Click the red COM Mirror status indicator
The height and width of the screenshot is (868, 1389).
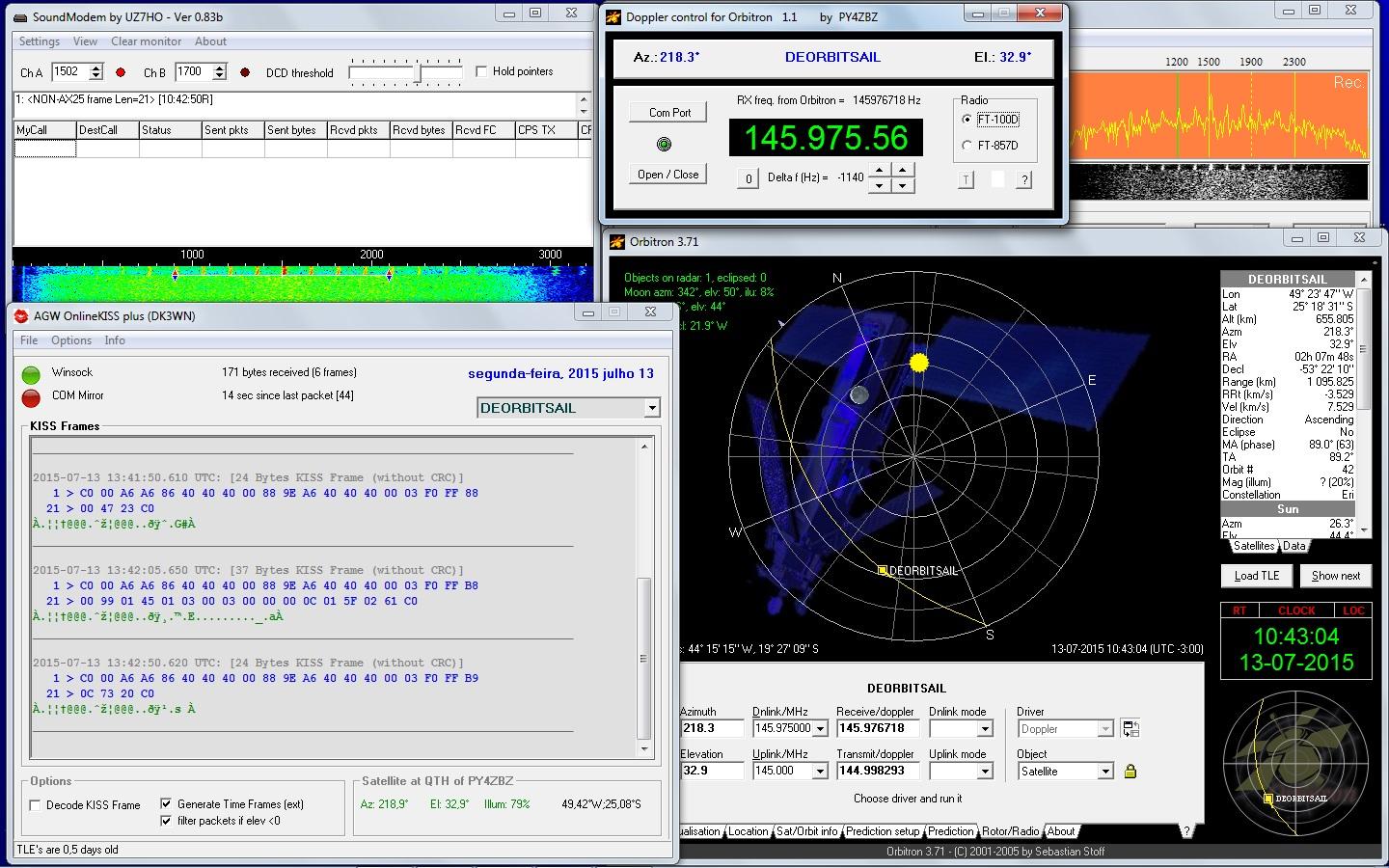(x=31, y=397)
